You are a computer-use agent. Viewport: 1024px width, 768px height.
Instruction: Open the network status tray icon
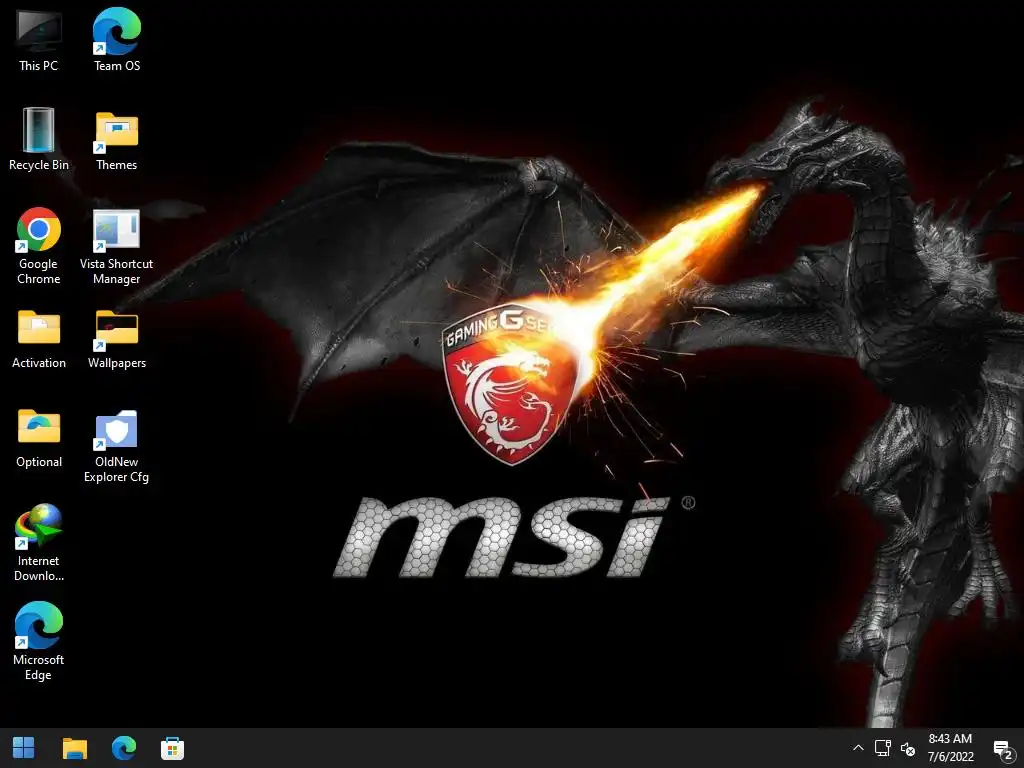883,748
